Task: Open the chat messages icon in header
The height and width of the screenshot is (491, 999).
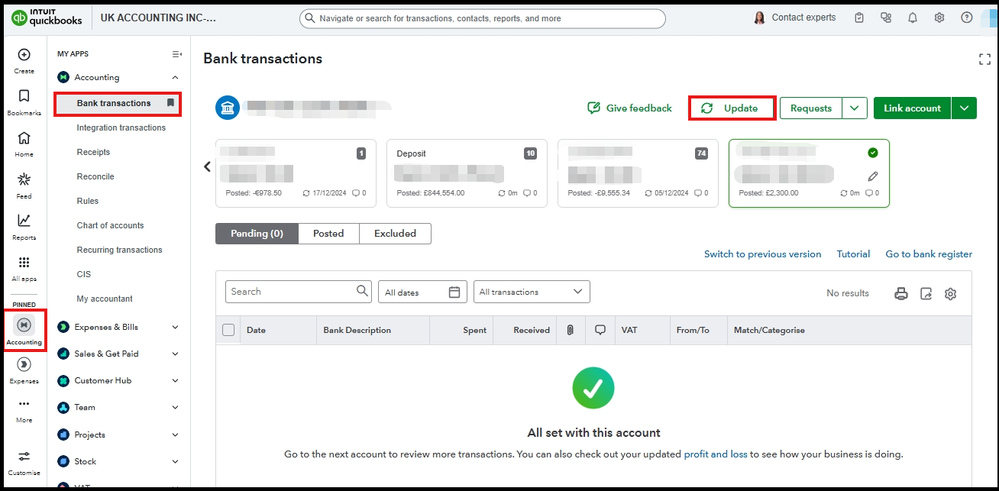Action: 886,18
